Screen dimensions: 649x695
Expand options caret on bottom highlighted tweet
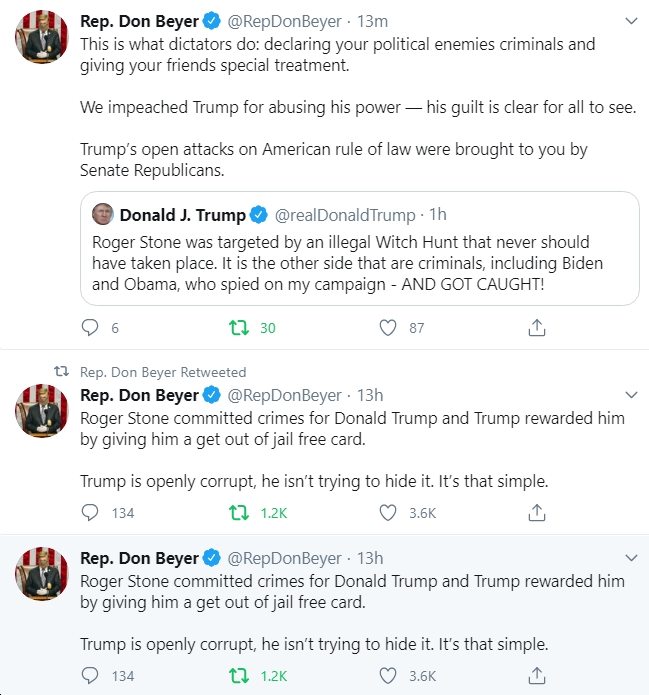pos(631,558)
